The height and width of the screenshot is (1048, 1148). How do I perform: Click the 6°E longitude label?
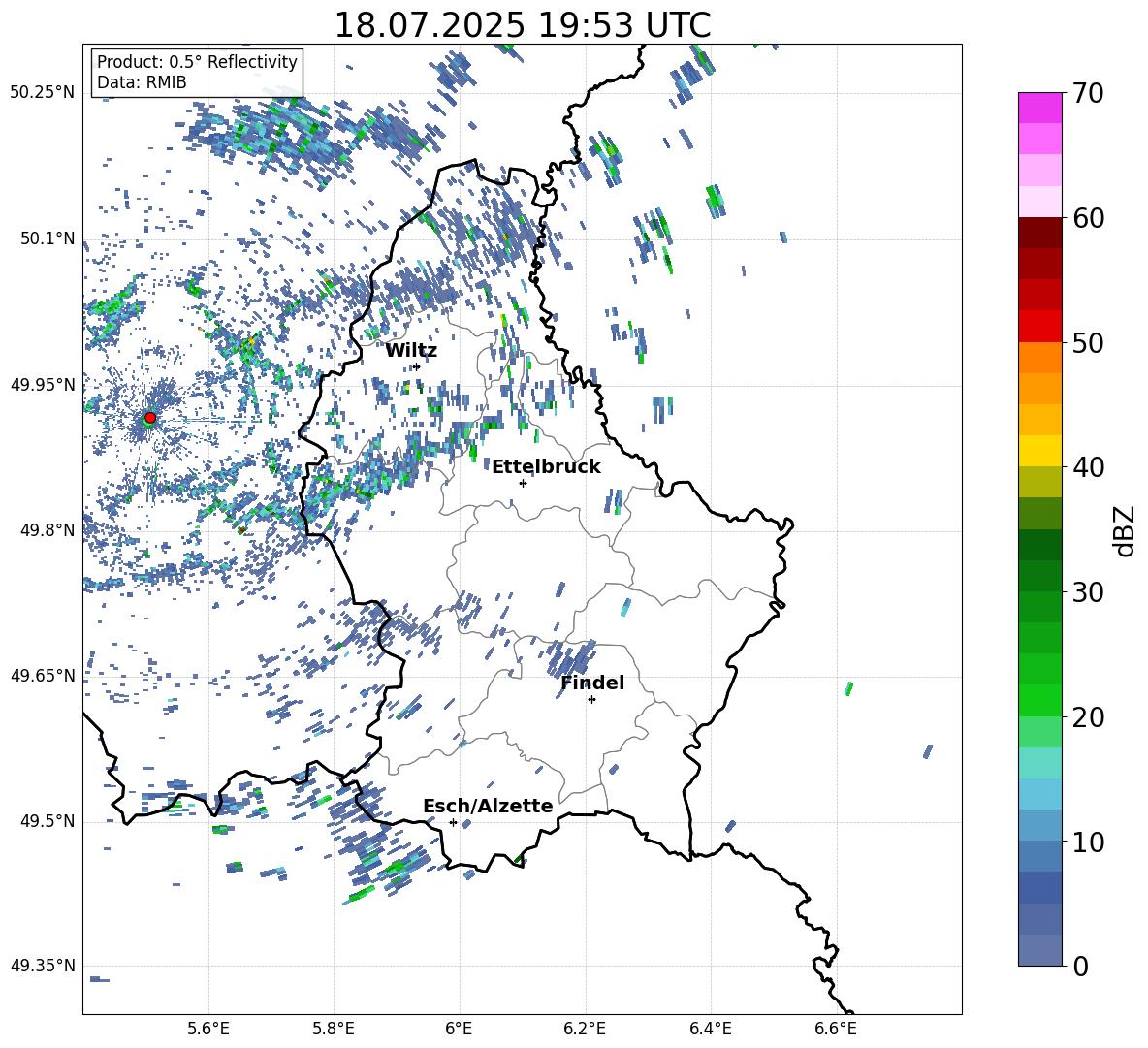459,1029
